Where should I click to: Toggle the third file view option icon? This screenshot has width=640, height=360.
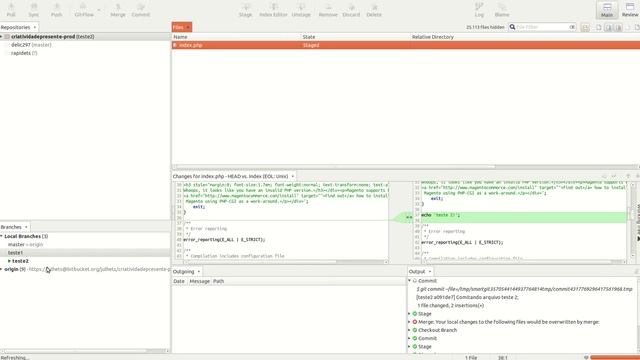click(x=609, y=27)
